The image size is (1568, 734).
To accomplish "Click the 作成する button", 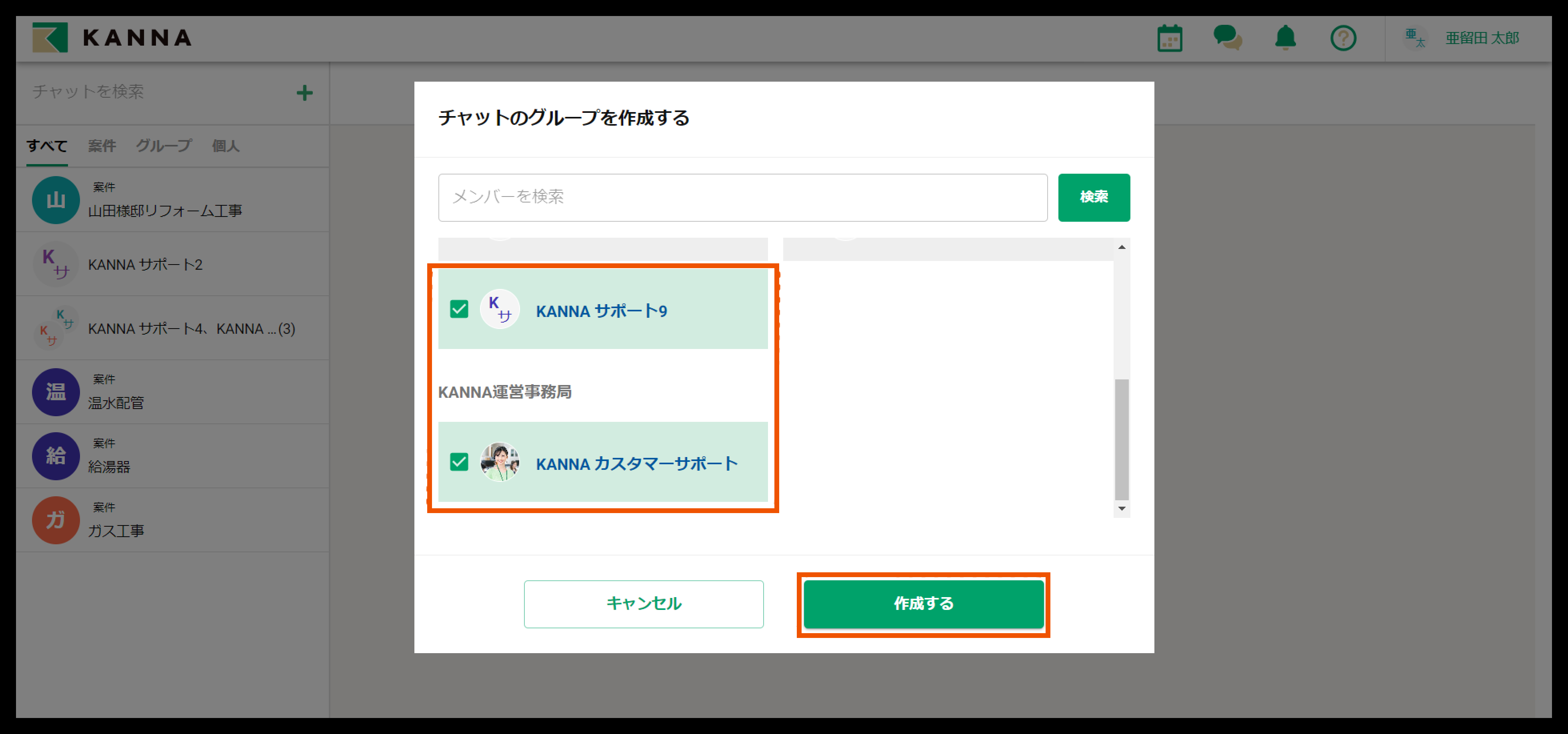I will click(x=923, y=604).
